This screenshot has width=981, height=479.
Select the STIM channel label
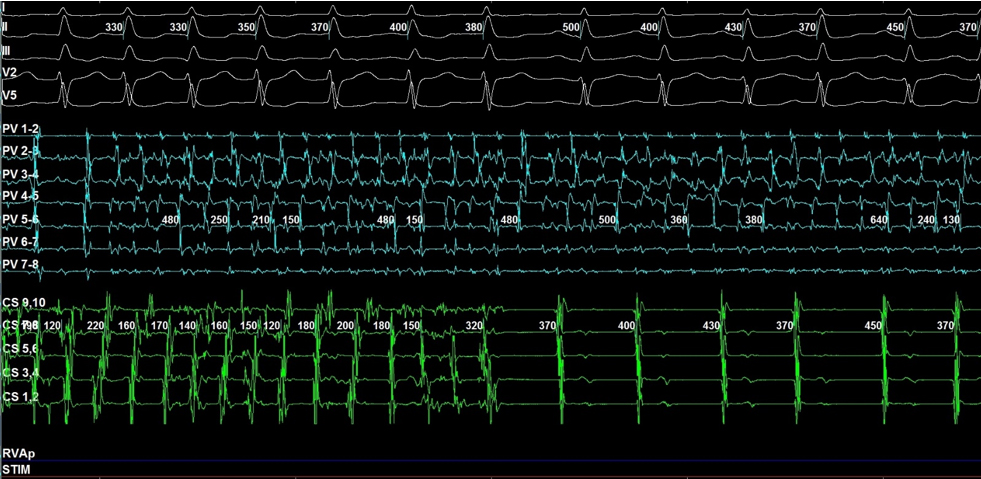[17, 466]
